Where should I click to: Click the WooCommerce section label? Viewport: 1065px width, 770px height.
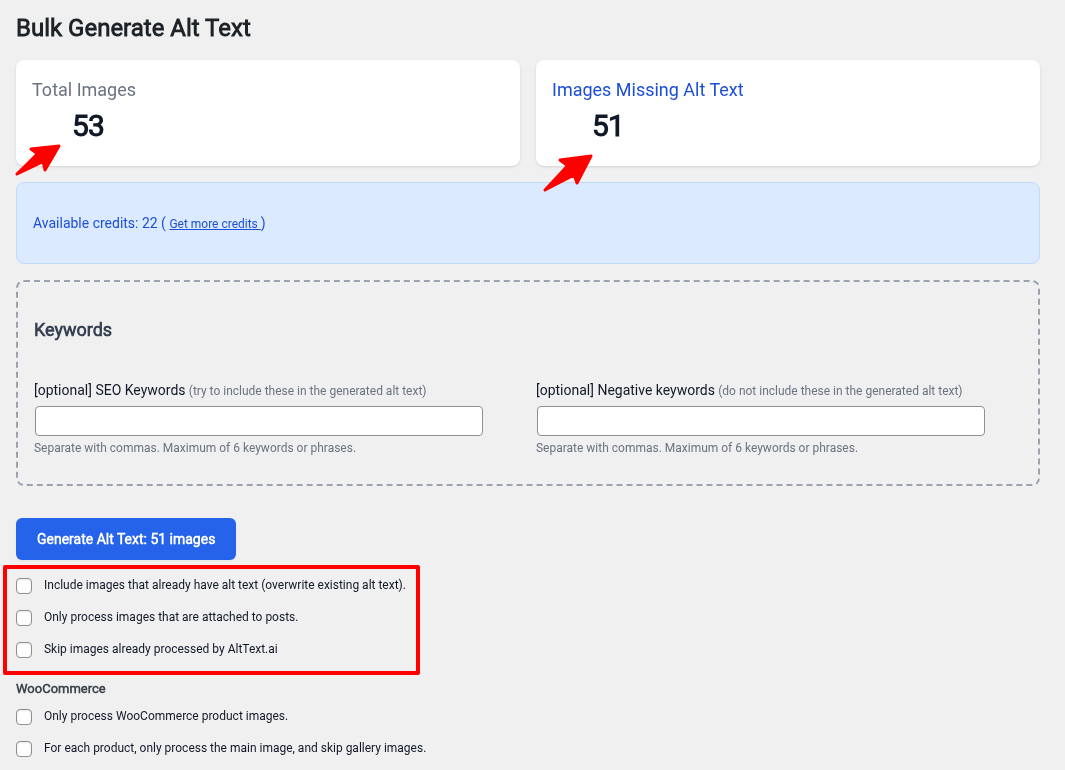(60, 688)
